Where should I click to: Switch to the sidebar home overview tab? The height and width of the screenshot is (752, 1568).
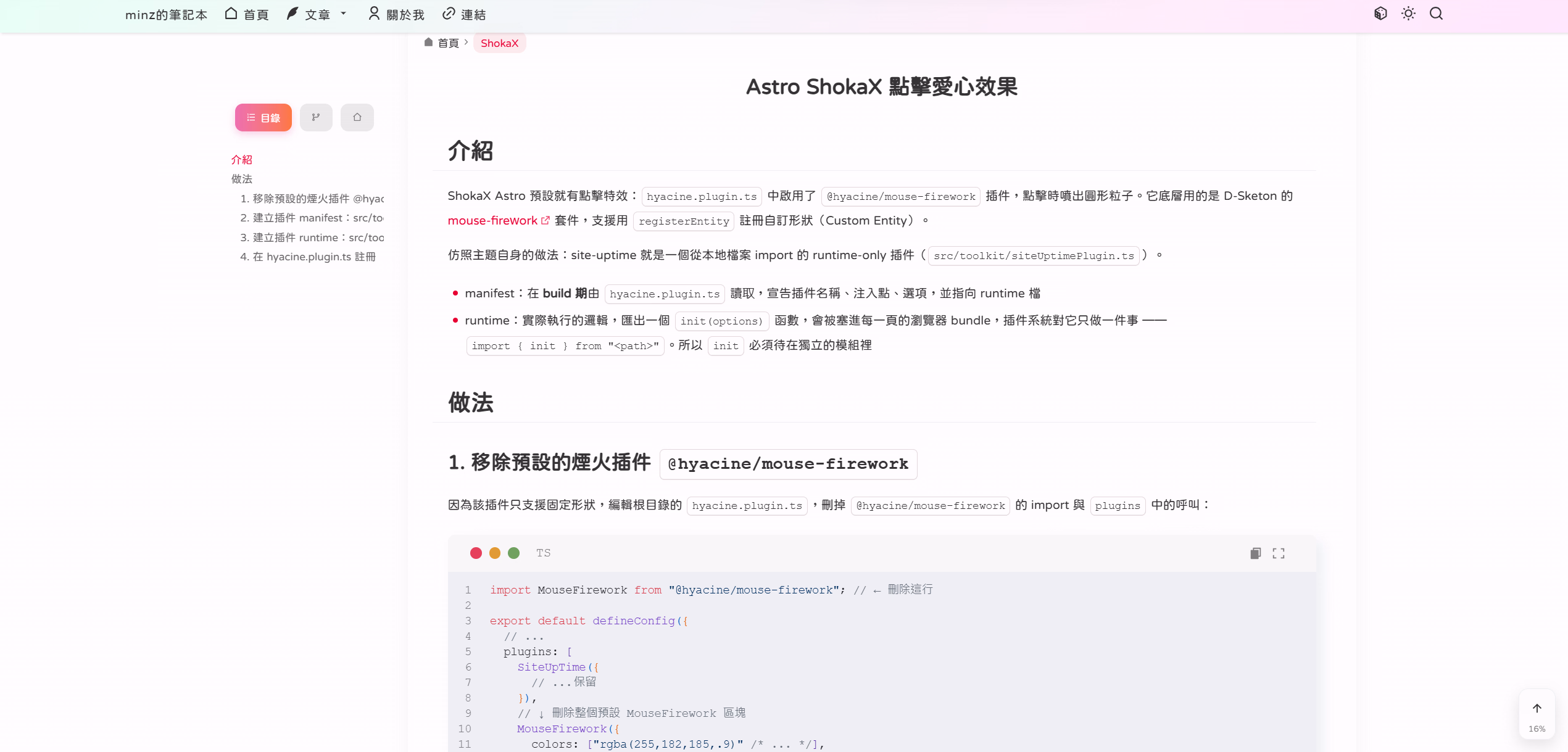pyautogui.click(x=357, y=117)
